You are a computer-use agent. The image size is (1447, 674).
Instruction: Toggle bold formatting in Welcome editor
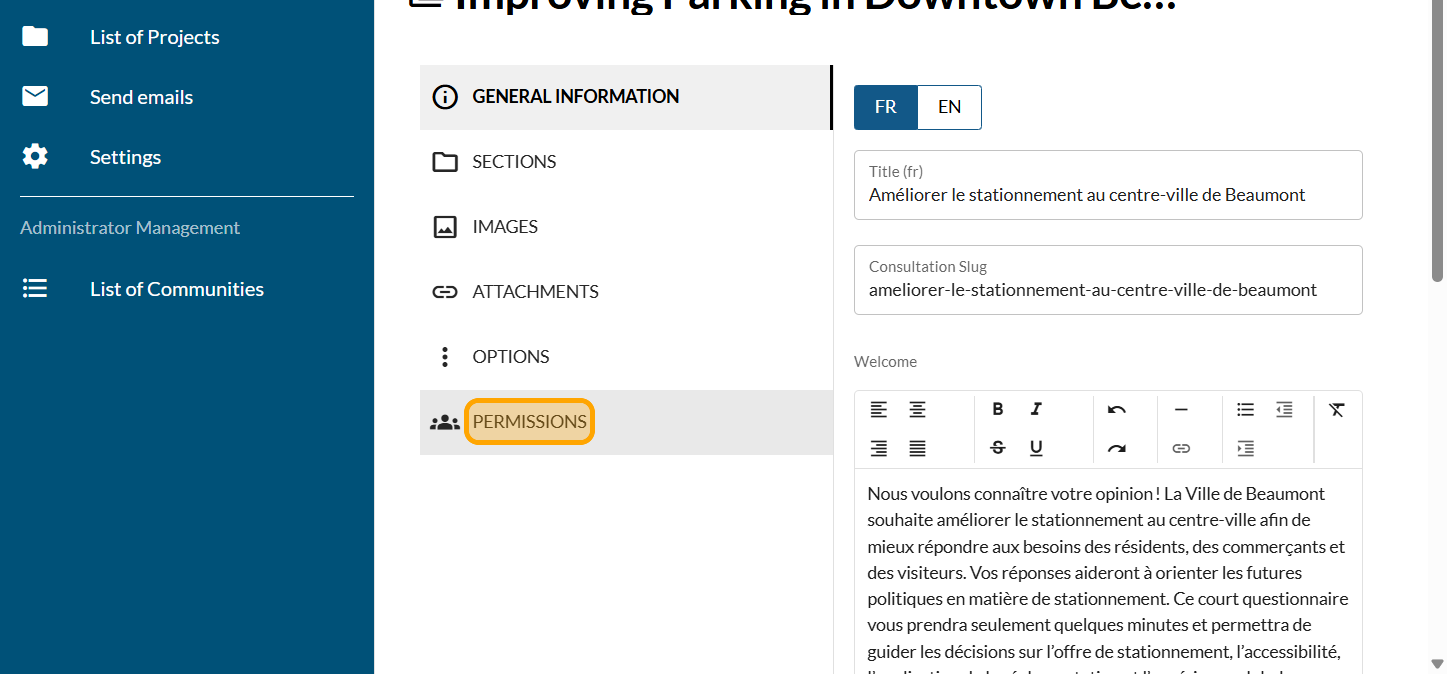(x=997, y=409)
